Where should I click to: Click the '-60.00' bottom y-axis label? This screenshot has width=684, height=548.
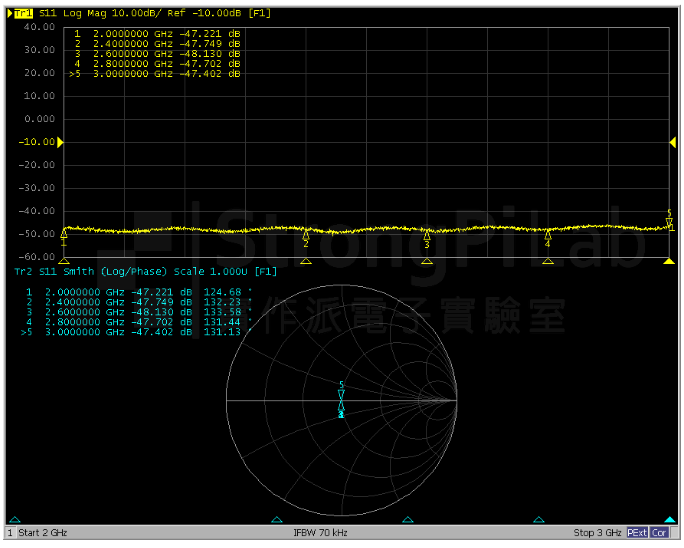coord(37,257)
